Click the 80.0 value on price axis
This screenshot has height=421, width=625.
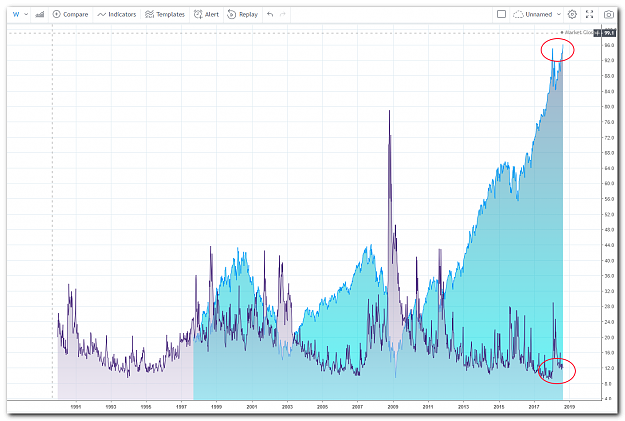(x=609, y=107)
